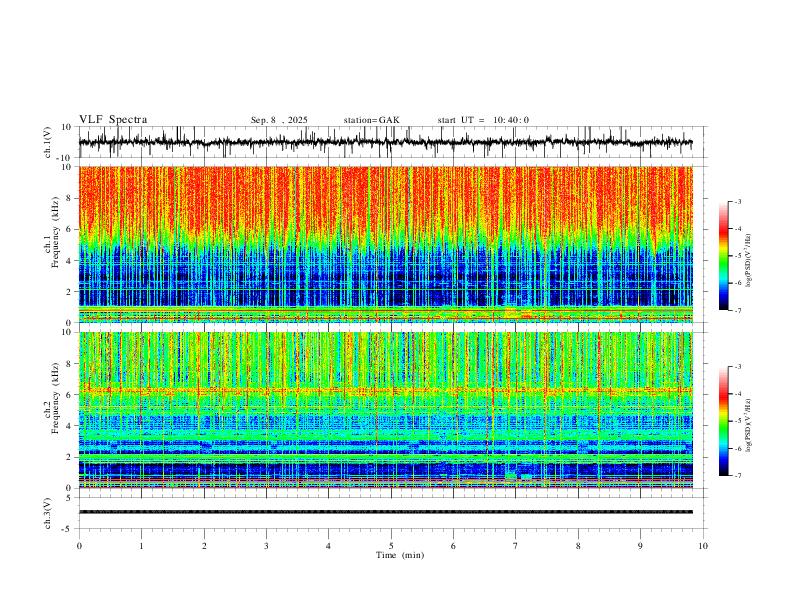The width and height of the screenshot is (792, 612).
Task: Click time axis tick label '2'
Action: (x=204, y=546)
